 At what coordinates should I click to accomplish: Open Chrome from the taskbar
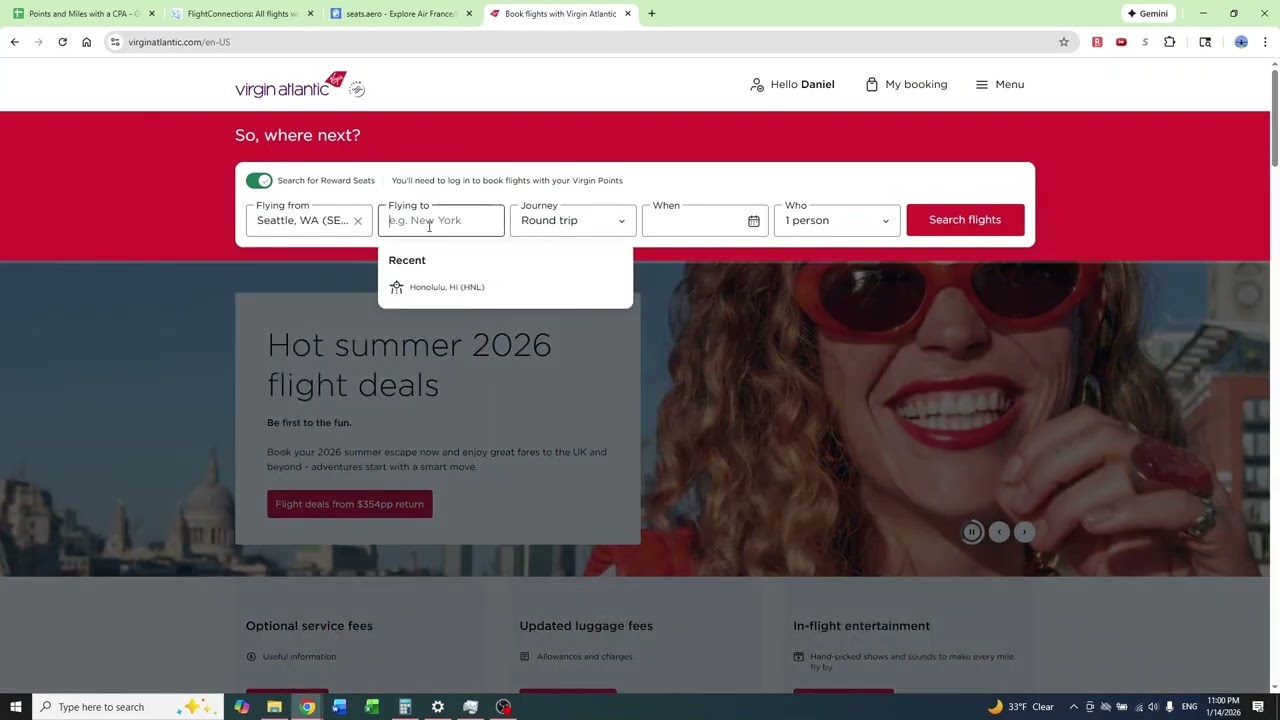click(307, 707)
